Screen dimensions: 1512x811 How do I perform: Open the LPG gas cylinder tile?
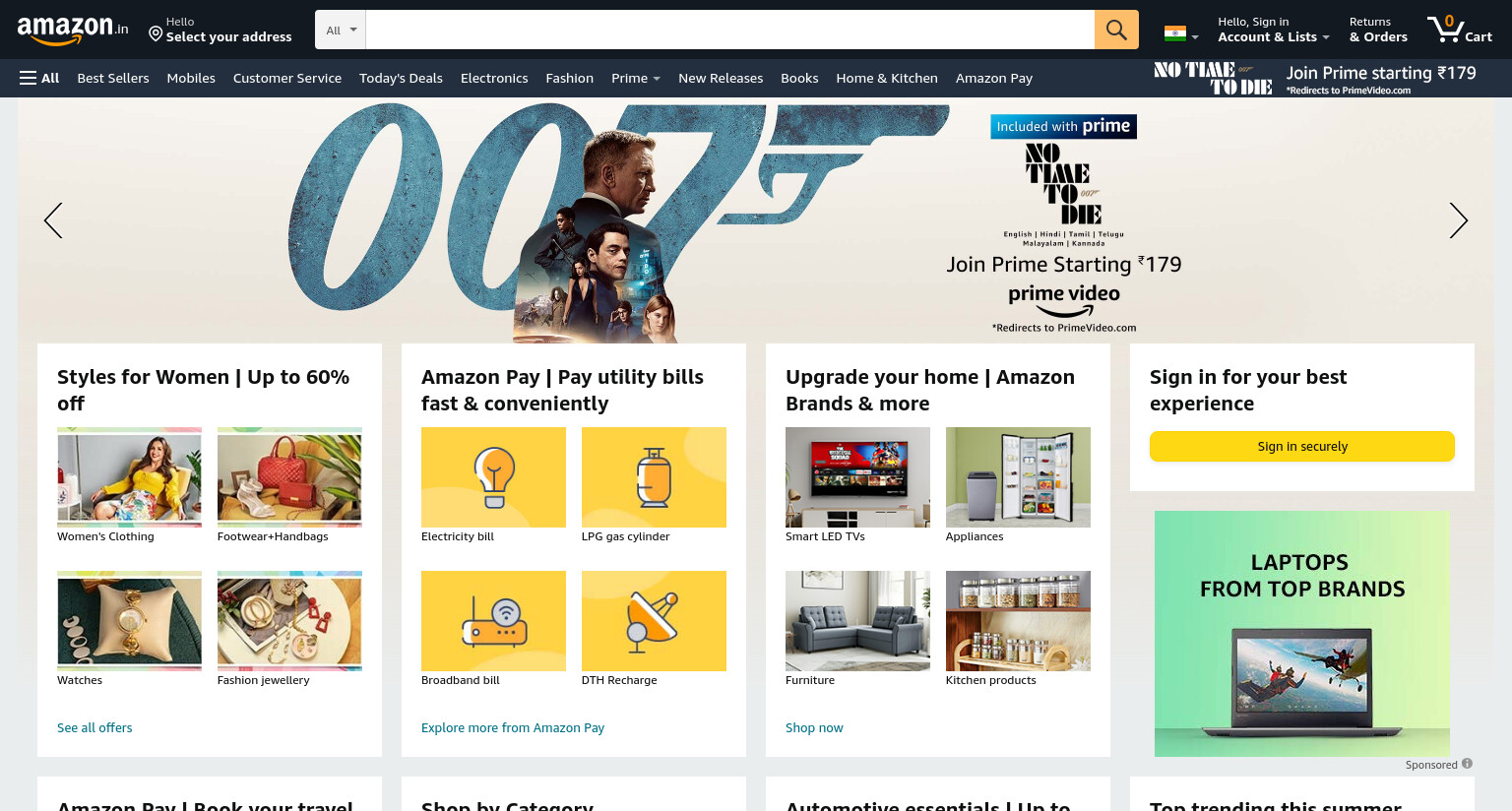654,477
